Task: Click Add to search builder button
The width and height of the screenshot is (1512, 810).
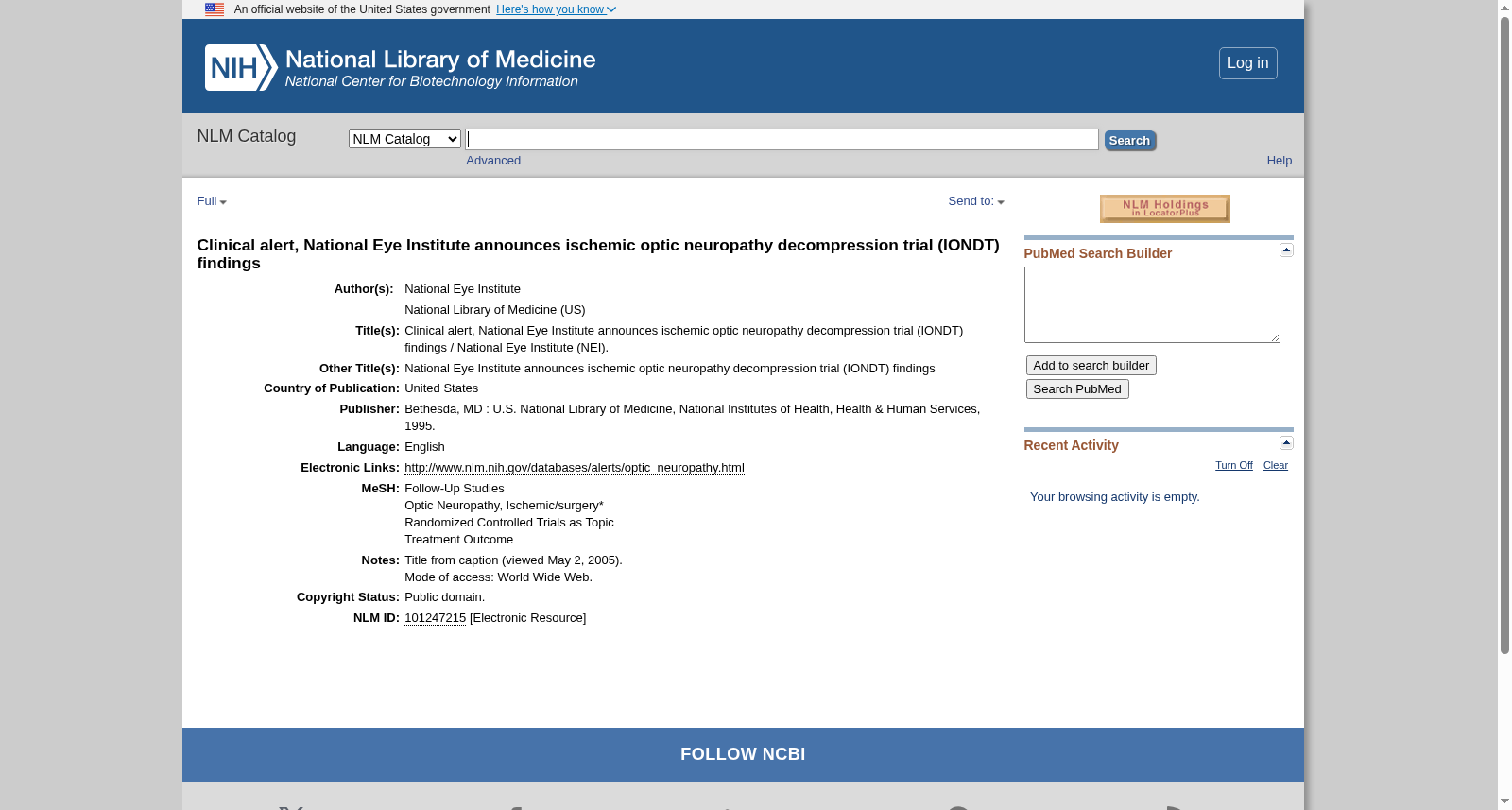Action: (x=1091, y=366)
